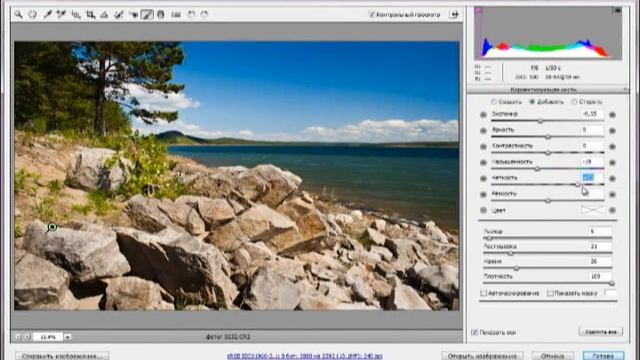Rotate image 90° clockwise
The image size is (640, 360).
pyautogui.click(x=204, y=15)
